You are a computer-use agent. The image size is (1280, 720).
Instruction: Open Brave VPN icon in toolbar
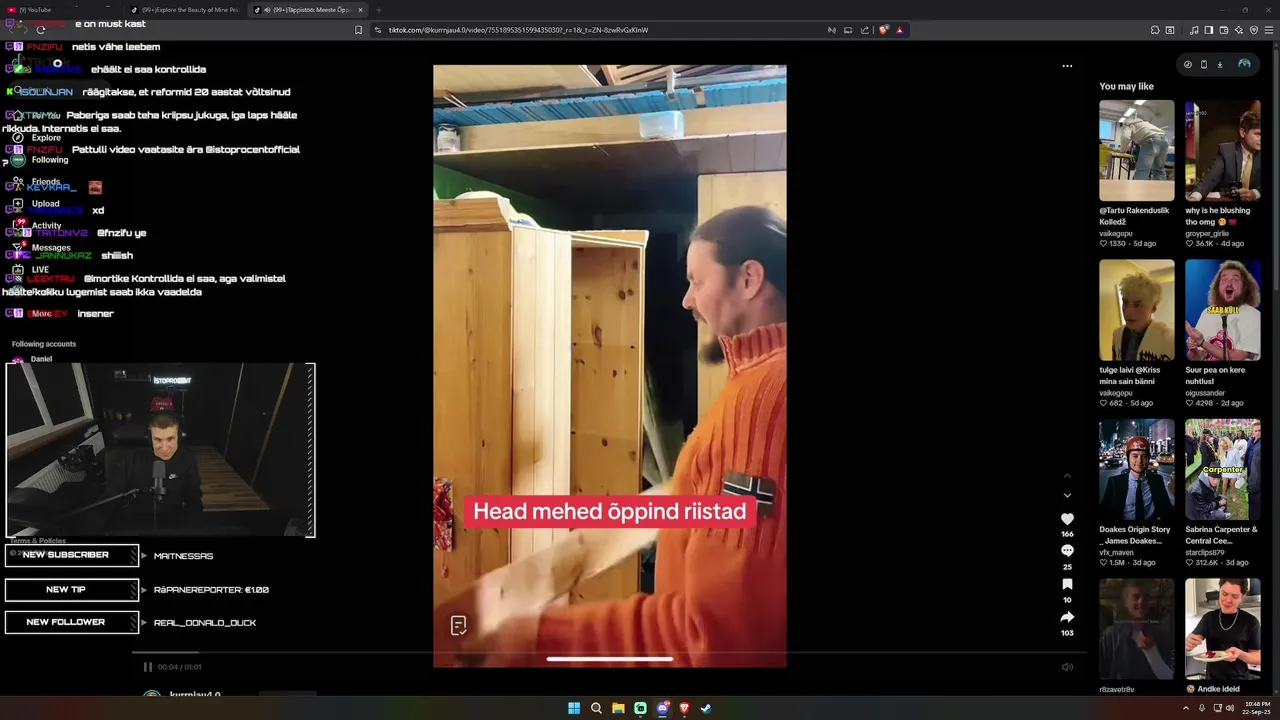tap(1254, 30)
